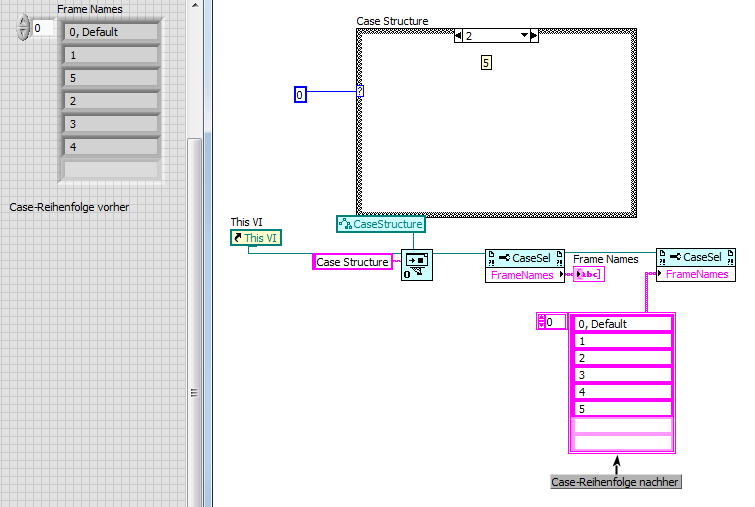Screen dimensions: 755x507
Task: Select the Case Structure pink string constant
Action: [352, 262]
